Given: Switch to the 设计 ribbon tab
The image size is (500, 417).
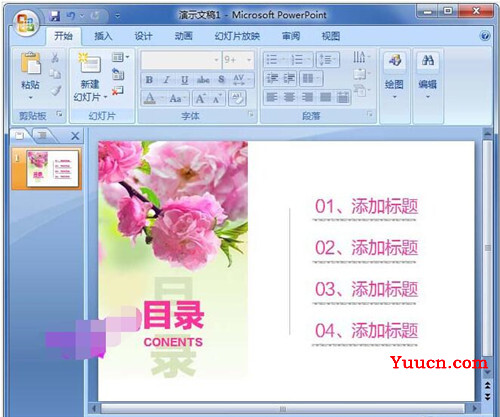Looking at the screenshot, I should [143, 36].
